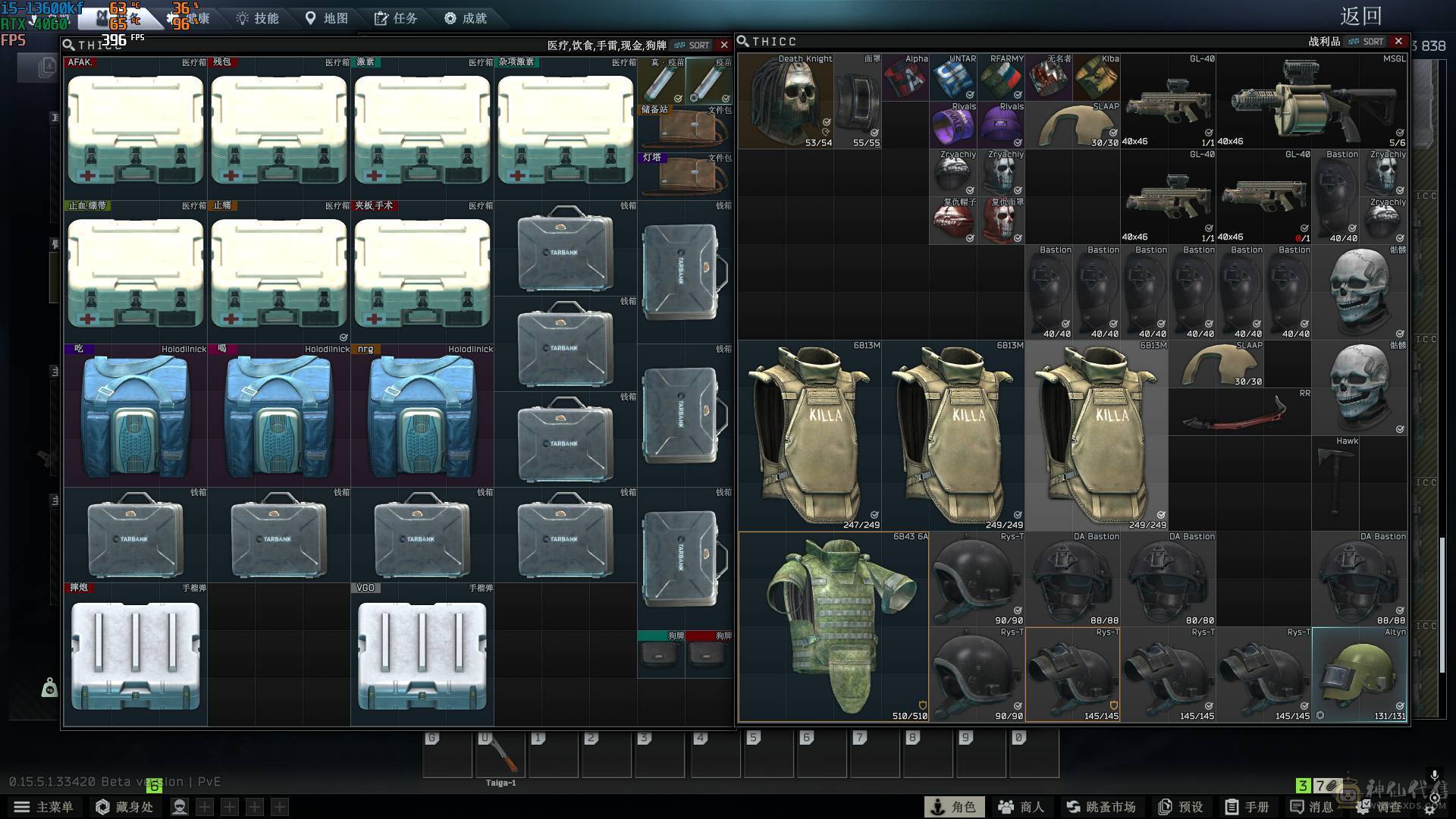Select the 复仇帽子 mask item
The width and height of the screenshot is (1456, 819).
pyautogui.click(x=953, y=221)
